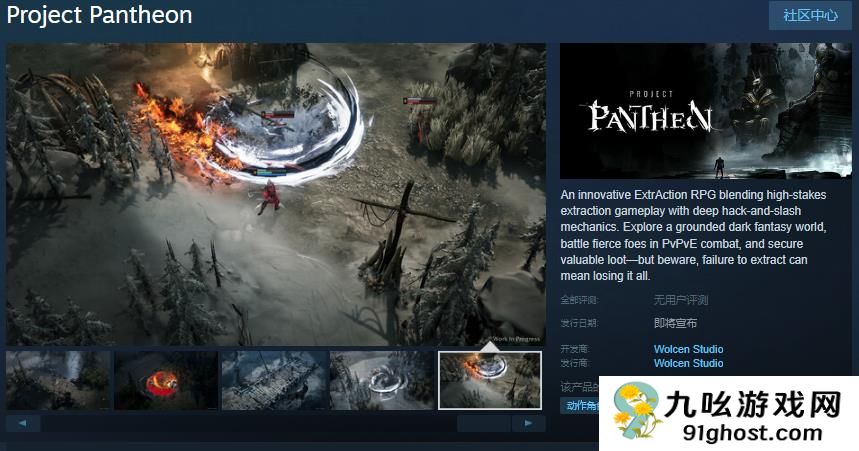Open the 社区中心 community hub button
Image resolution: width=859 pixels, height=451 pixels.
(x=810, y=15)
